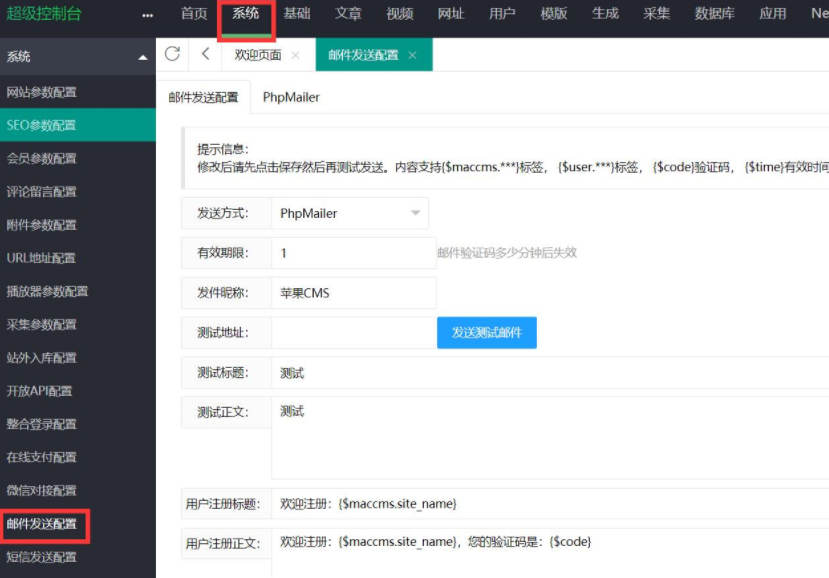Open the 采集 menu
The height and width of the screenshot is (578, 829).
(x=656, y=15)
